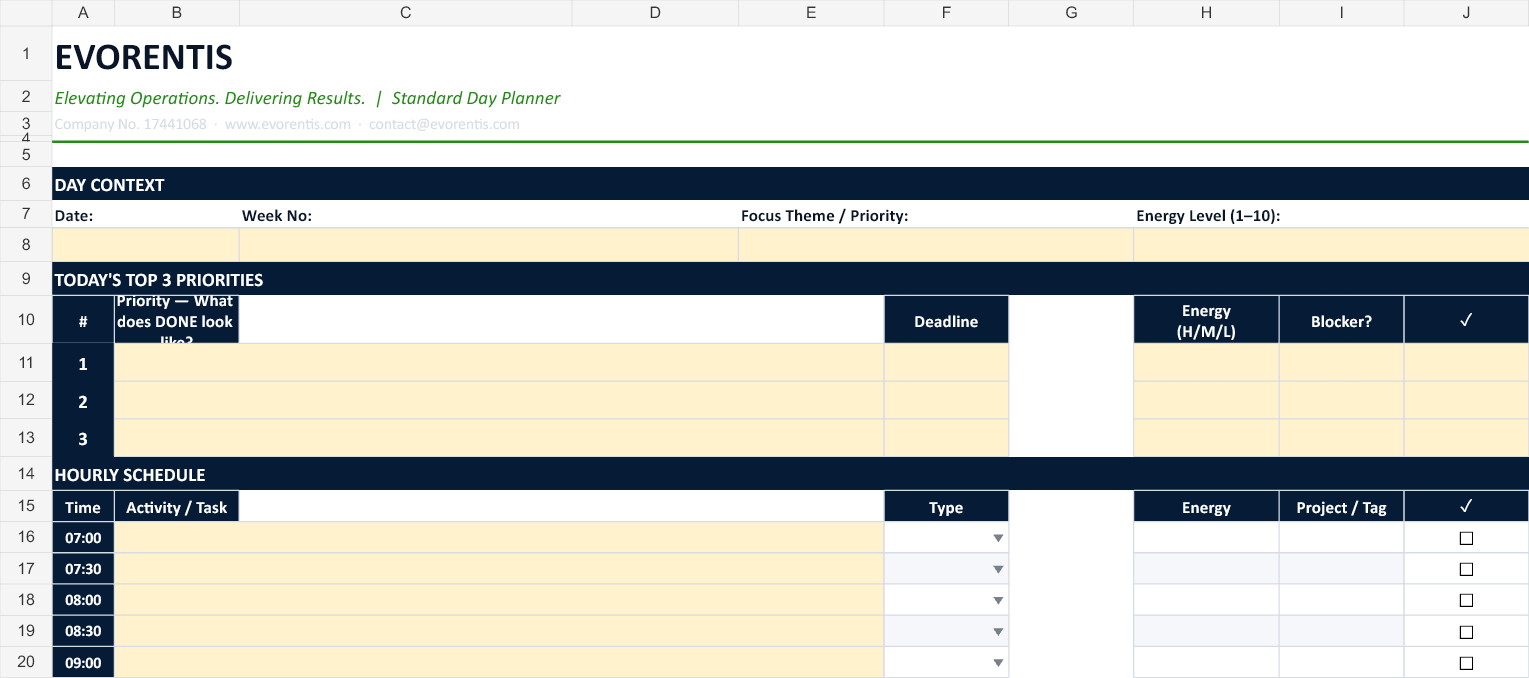Select row 11 header
Viewport: 1529px width, 678px height.
pos(26,362)
